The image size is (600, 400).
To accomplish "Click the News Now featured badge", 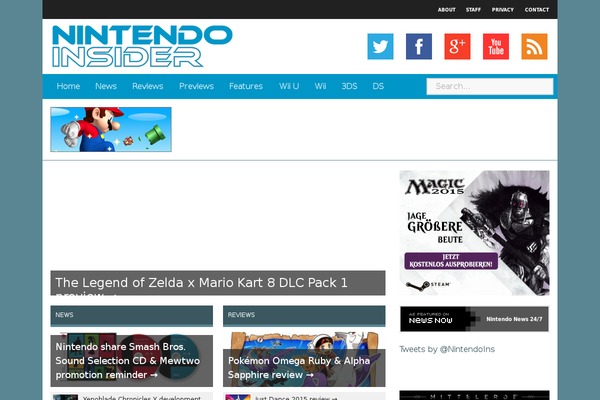I will (474, 319).
